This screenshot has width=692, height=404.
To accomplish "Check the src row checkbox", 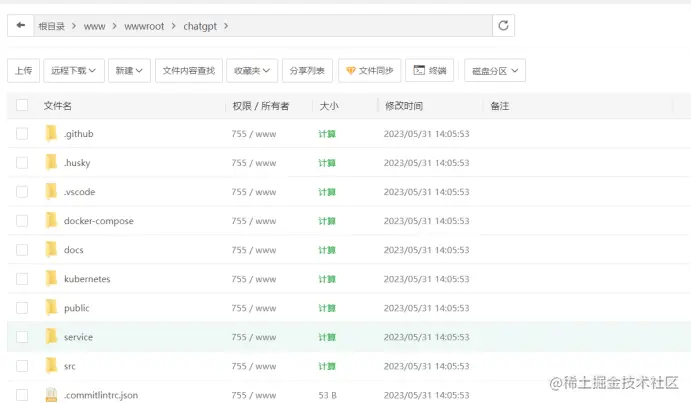I will [x=22, y=366].
